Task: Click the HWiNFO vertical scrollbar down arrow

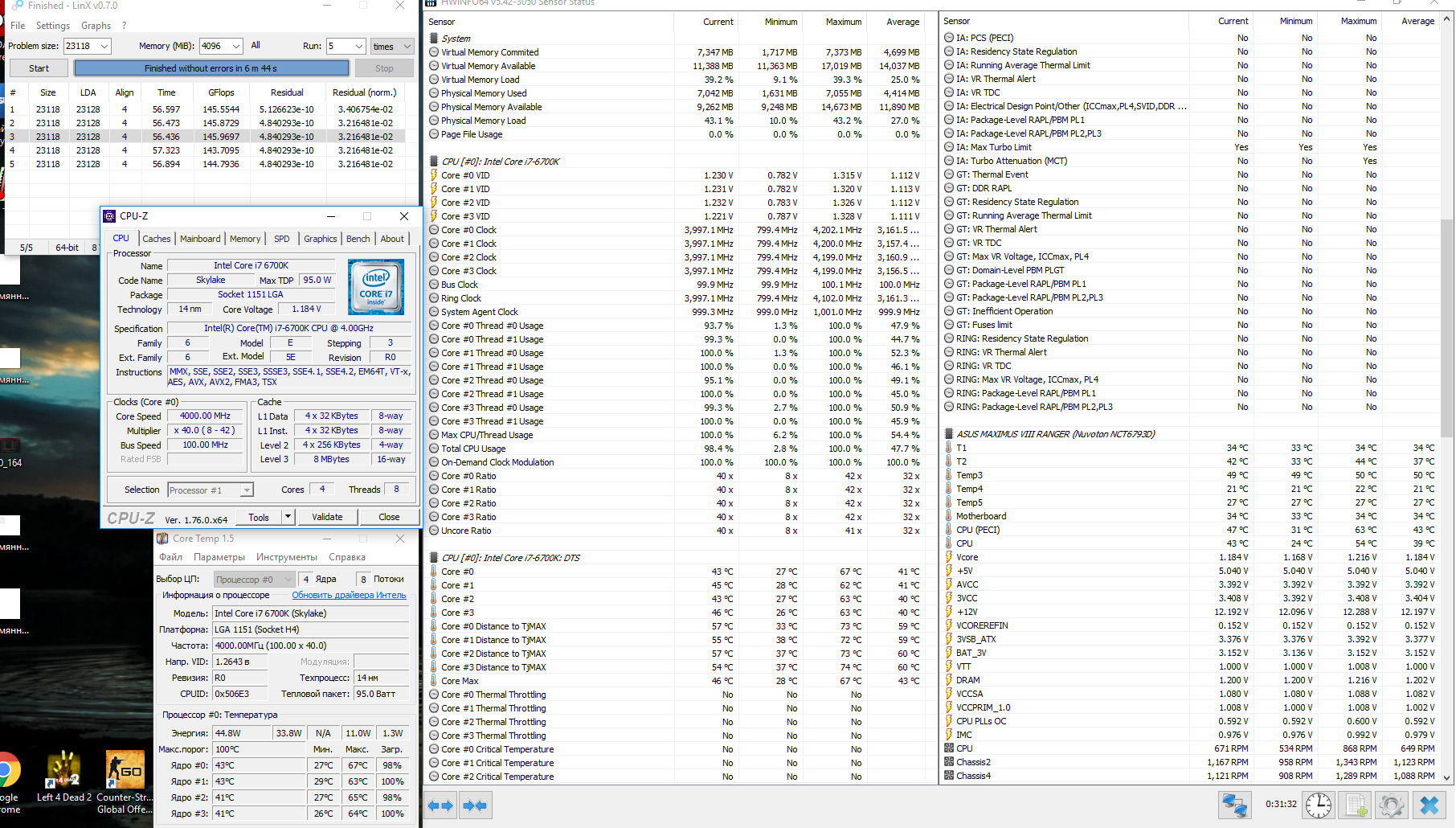Action: coord(1447,777)
